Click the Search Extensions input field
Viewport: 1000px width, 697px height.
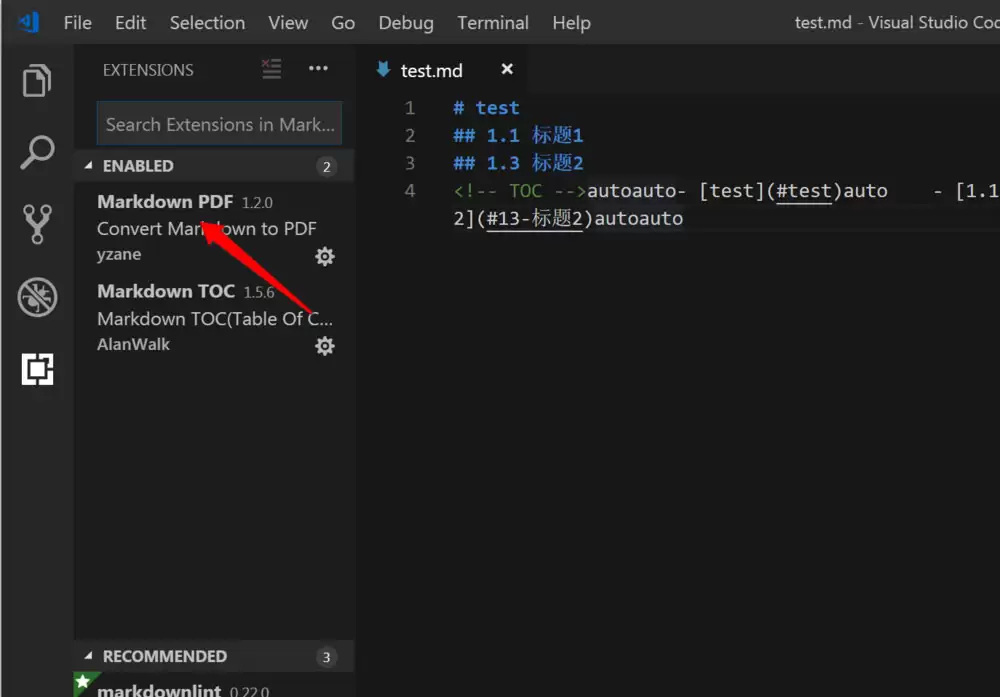tap(219, 123)
